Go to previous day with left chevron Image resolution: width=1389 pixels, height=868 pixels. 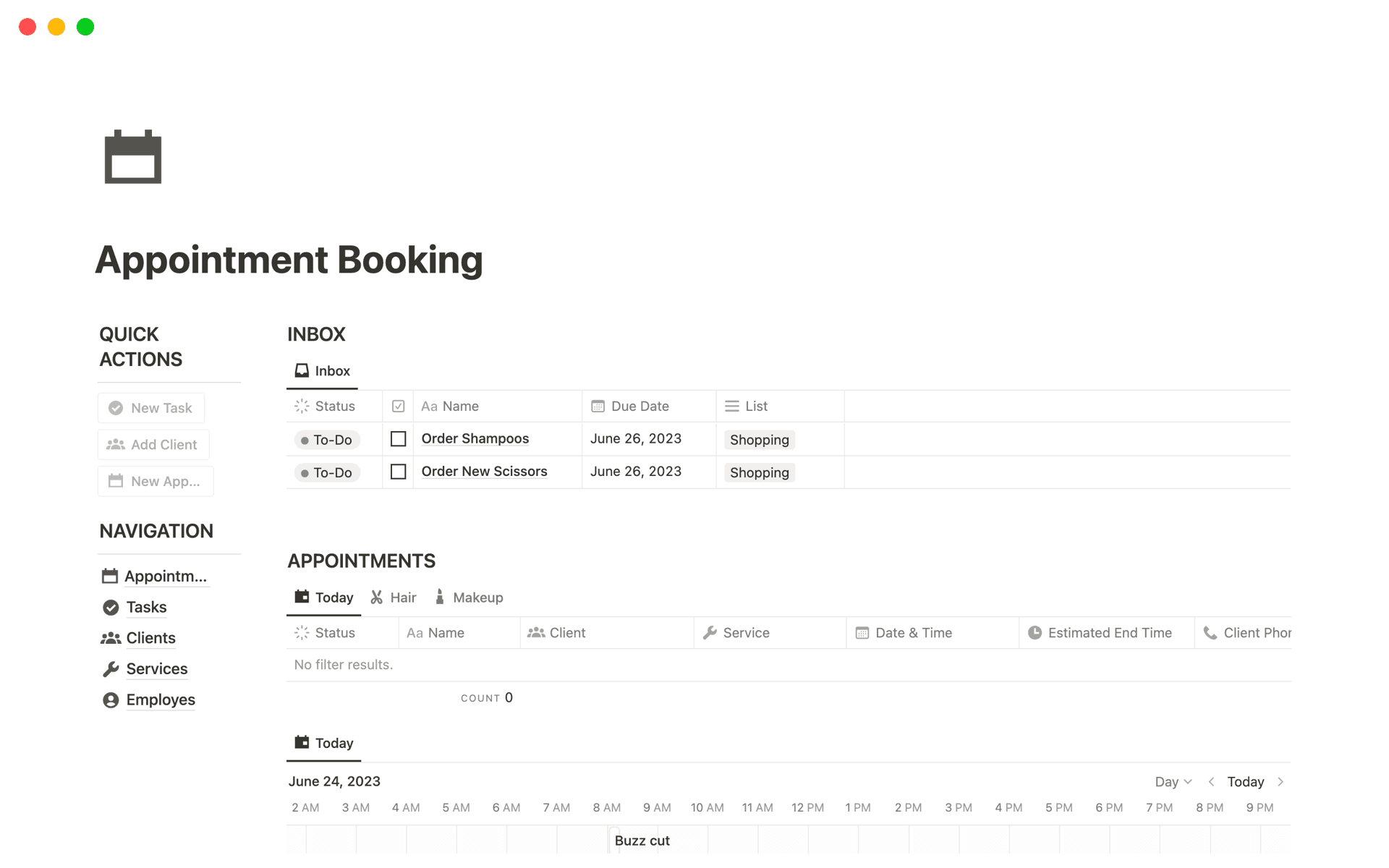coord(1211,782)
